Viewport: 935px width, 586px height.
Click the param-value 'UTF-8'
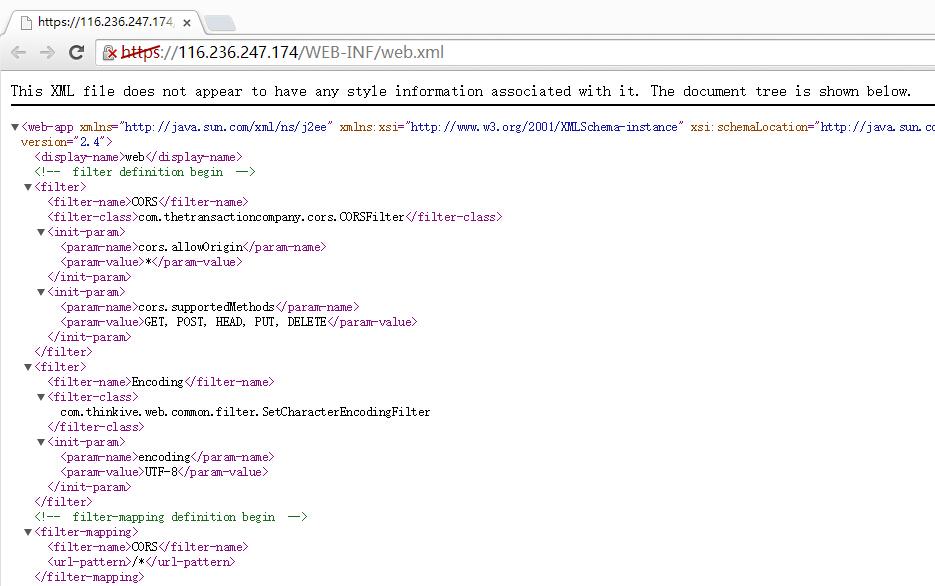coord(161,472)
